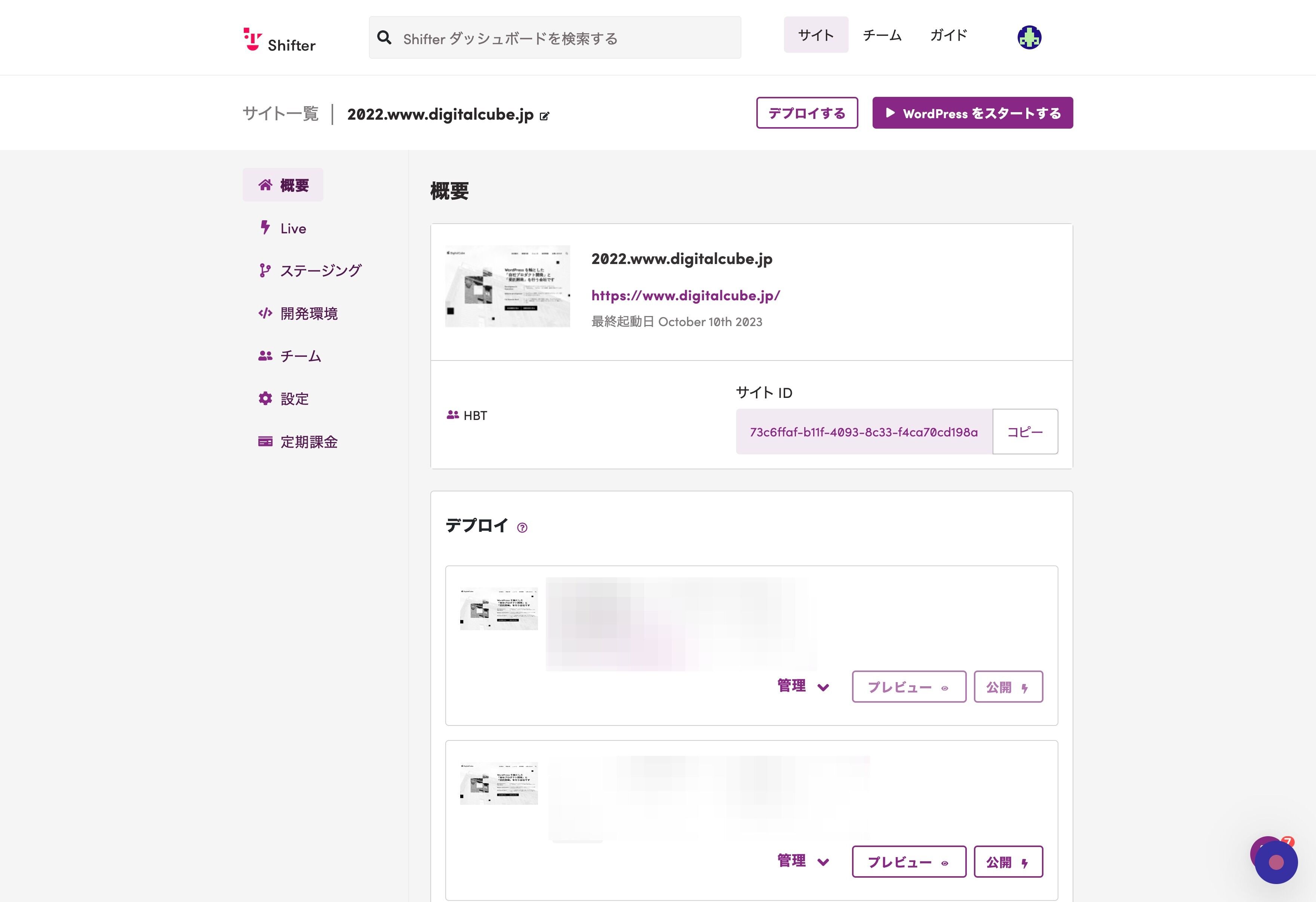The height and width of the screenshot is (902, 1316).
Task: Open the ステージング branch section
Action: 309,271
